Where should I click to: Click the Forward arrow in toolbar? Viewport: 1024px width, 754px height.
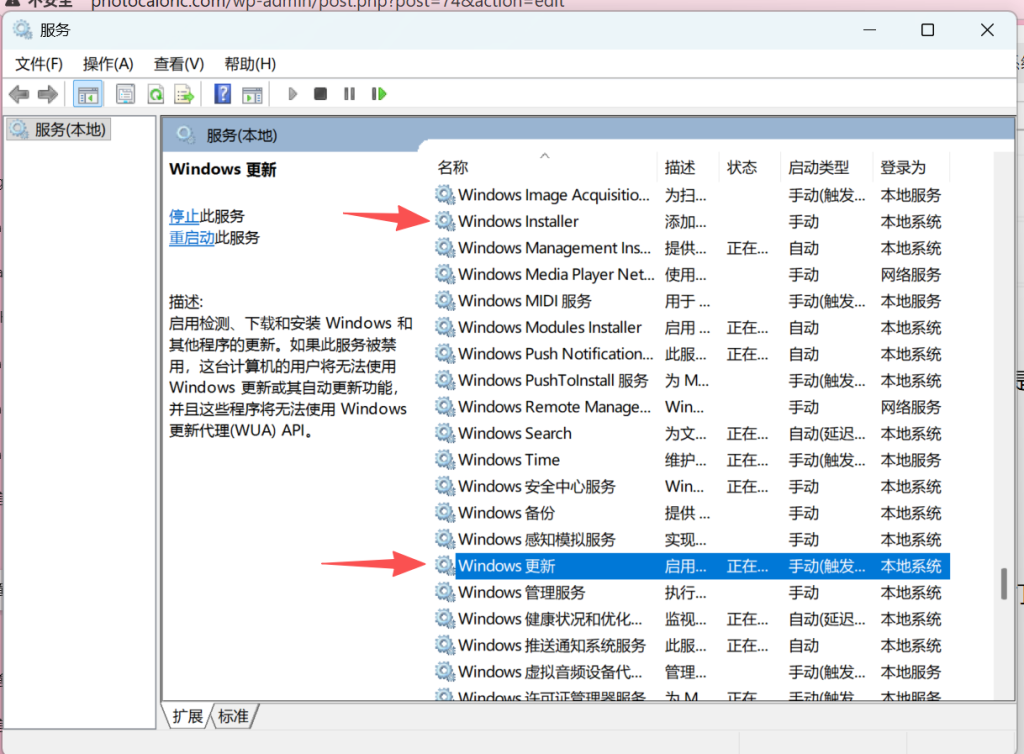(x=47, y=94)
